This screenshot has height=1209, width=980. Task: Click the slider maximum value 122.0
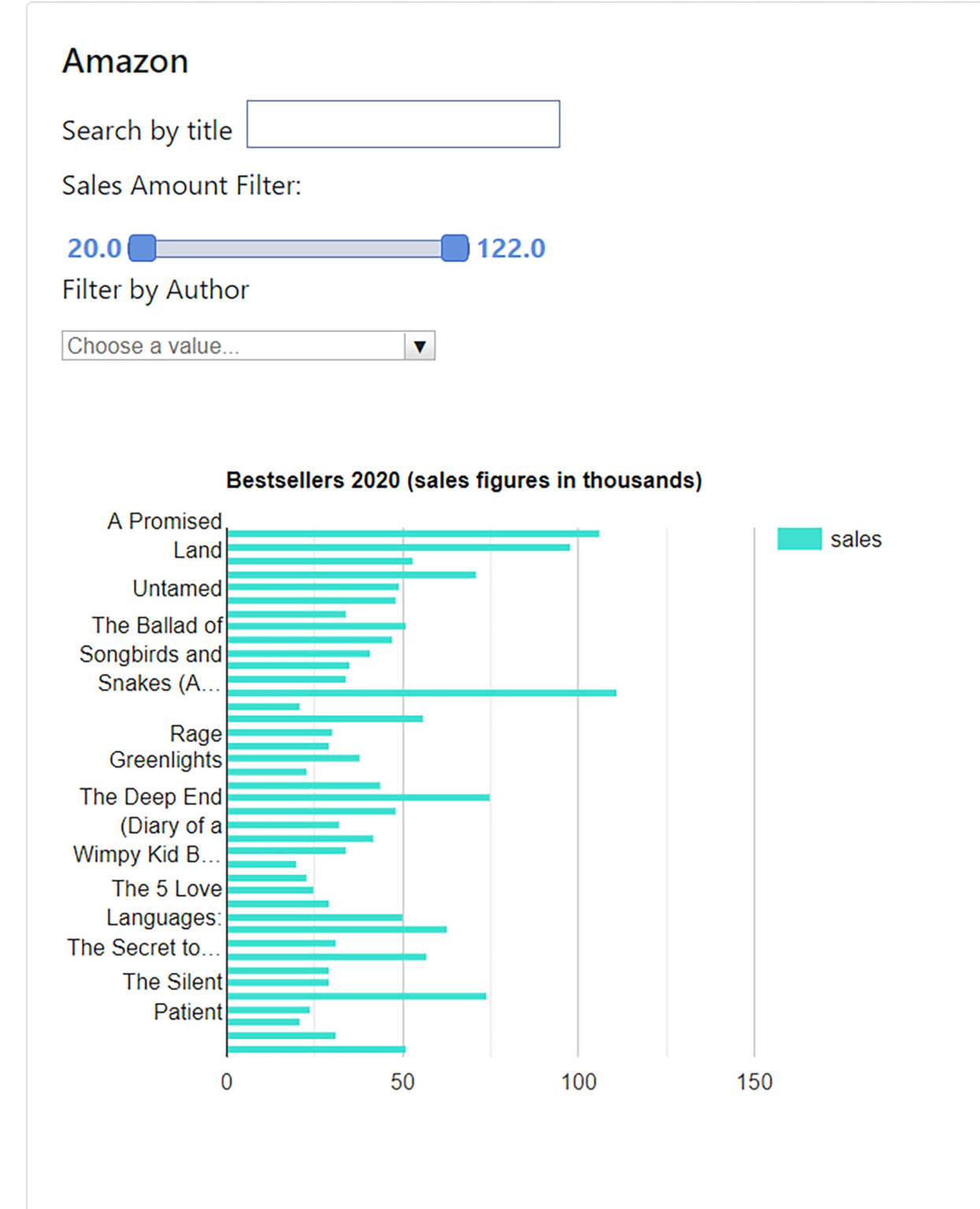point(511,249)
